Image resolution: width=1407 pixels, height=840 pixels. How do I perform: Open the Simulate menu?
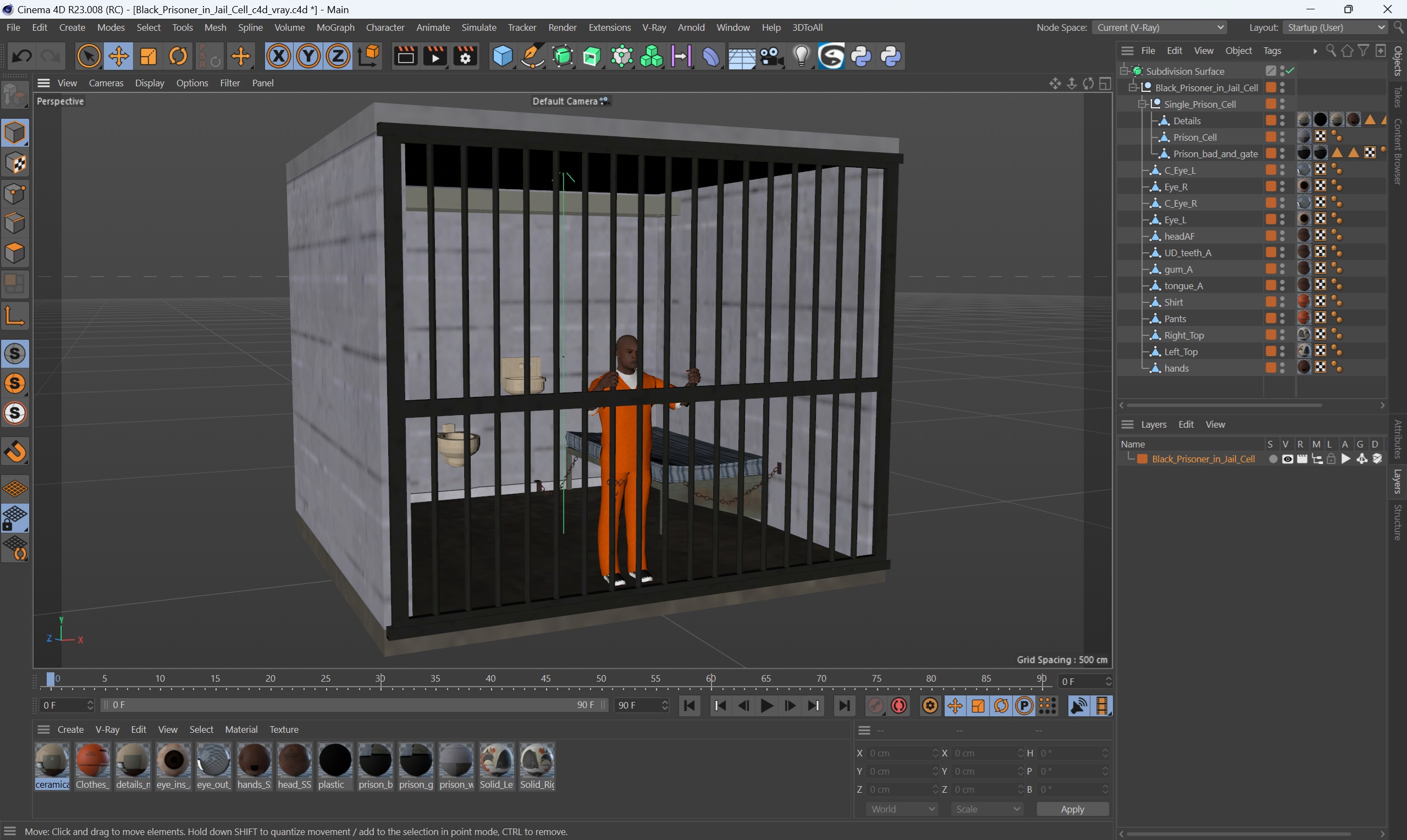point(478,27)
